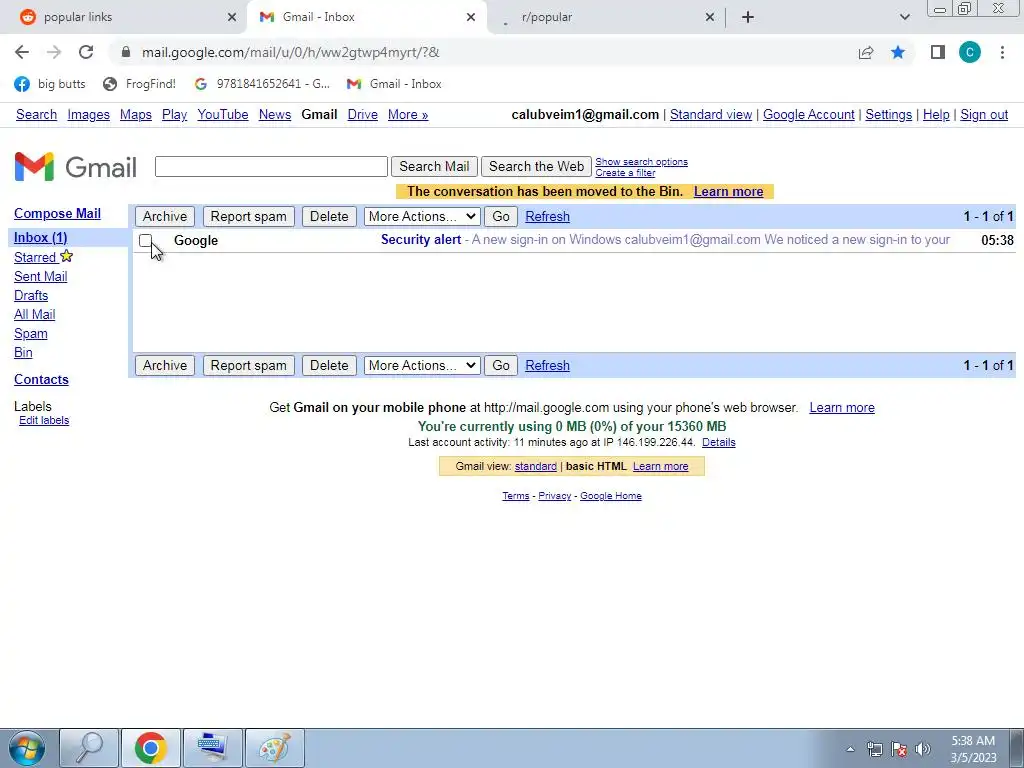Select the Google Security alert email checkbox
Screen dimensions: 1024x768
146,240
